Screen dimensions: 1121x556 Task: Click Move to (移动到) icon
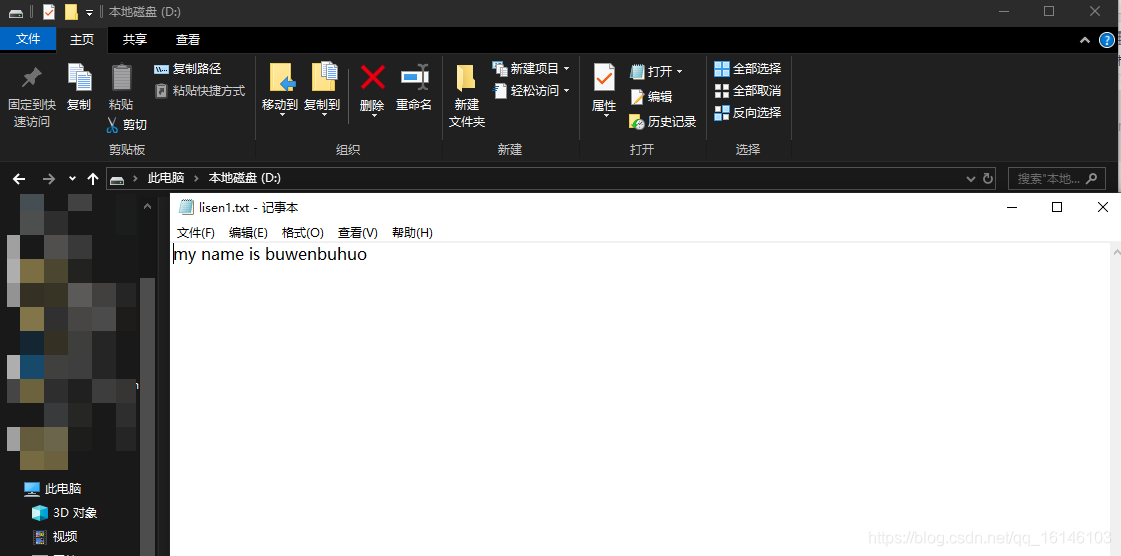(x=280, y=79)
